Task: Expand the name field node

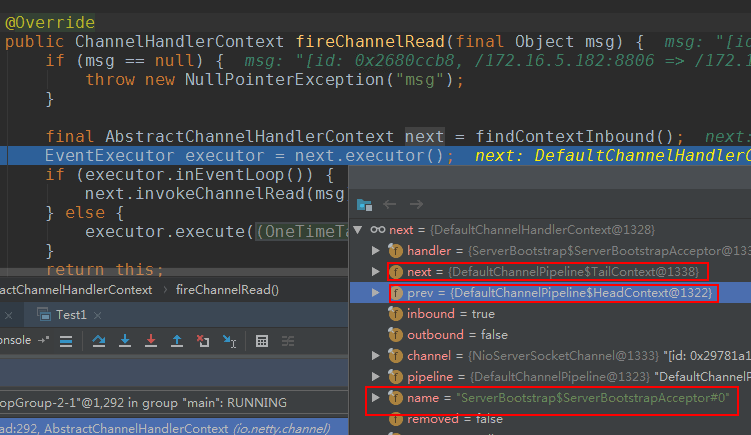Action: coord(376,398)
